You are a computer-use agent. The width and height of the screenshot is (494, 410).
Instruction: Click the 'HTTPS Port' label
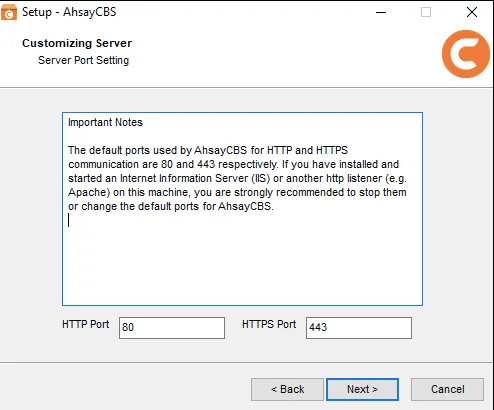click(269, 324)
